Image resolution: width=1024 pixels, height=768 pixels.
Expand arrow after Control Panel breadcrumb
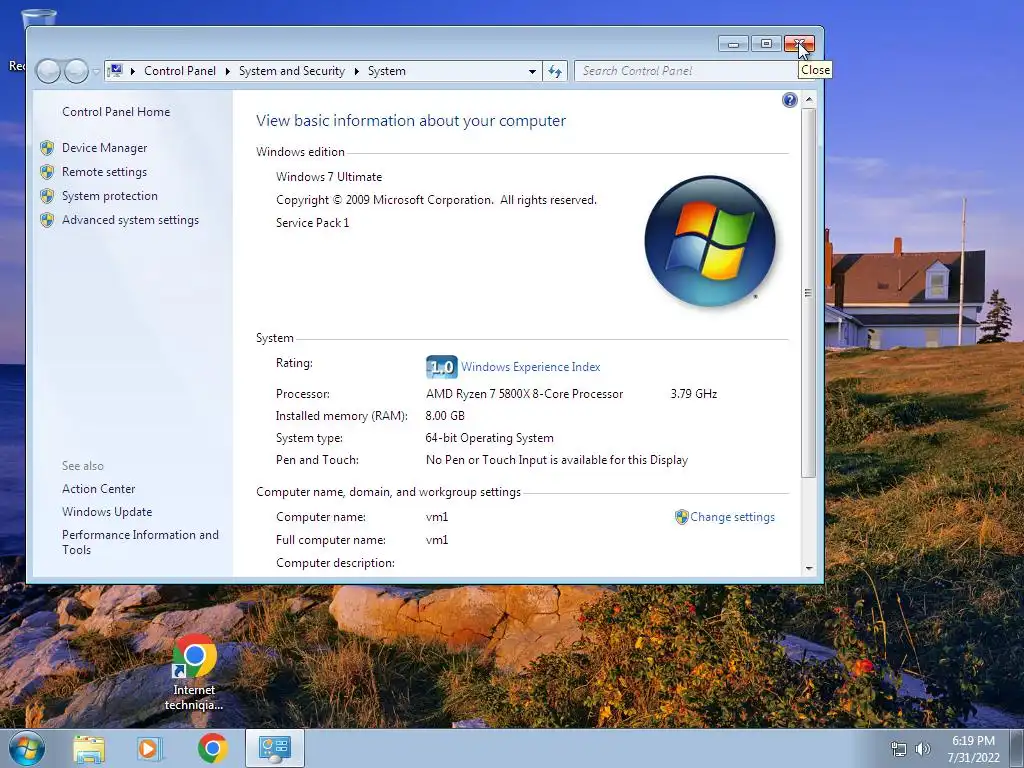[x=227, y=71]
